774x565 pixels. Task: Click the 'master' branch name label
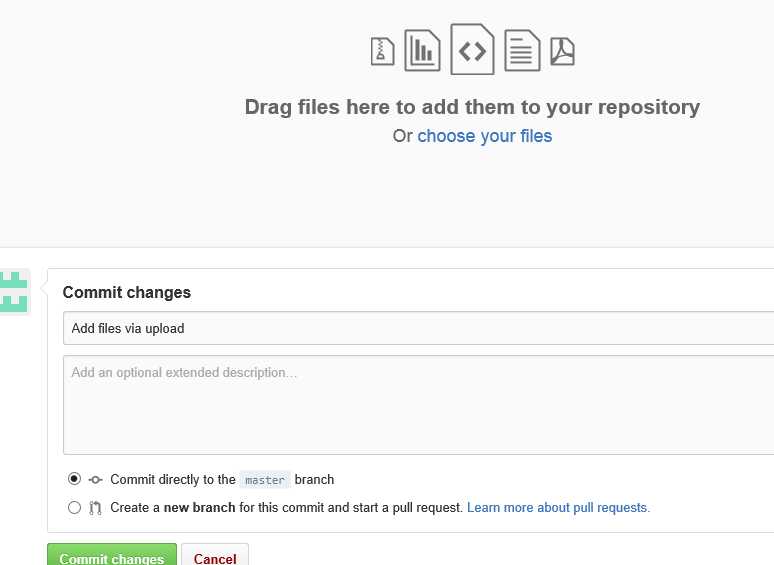[265, 480]
